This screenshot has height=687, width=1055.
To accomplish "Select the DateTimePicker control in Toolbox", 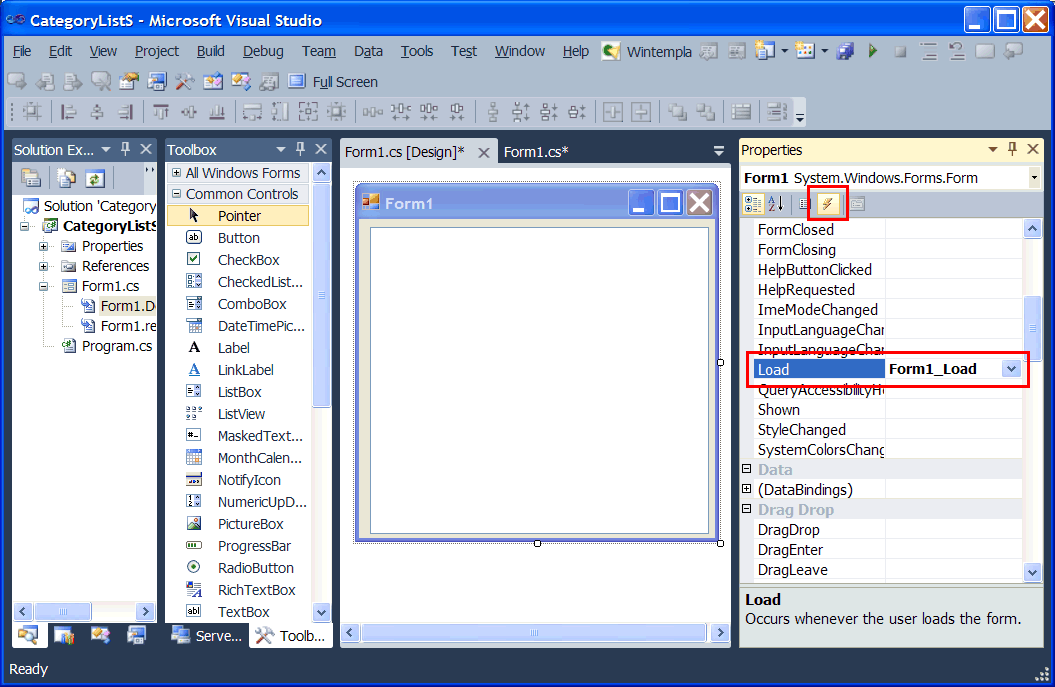I will pos(238,326).
